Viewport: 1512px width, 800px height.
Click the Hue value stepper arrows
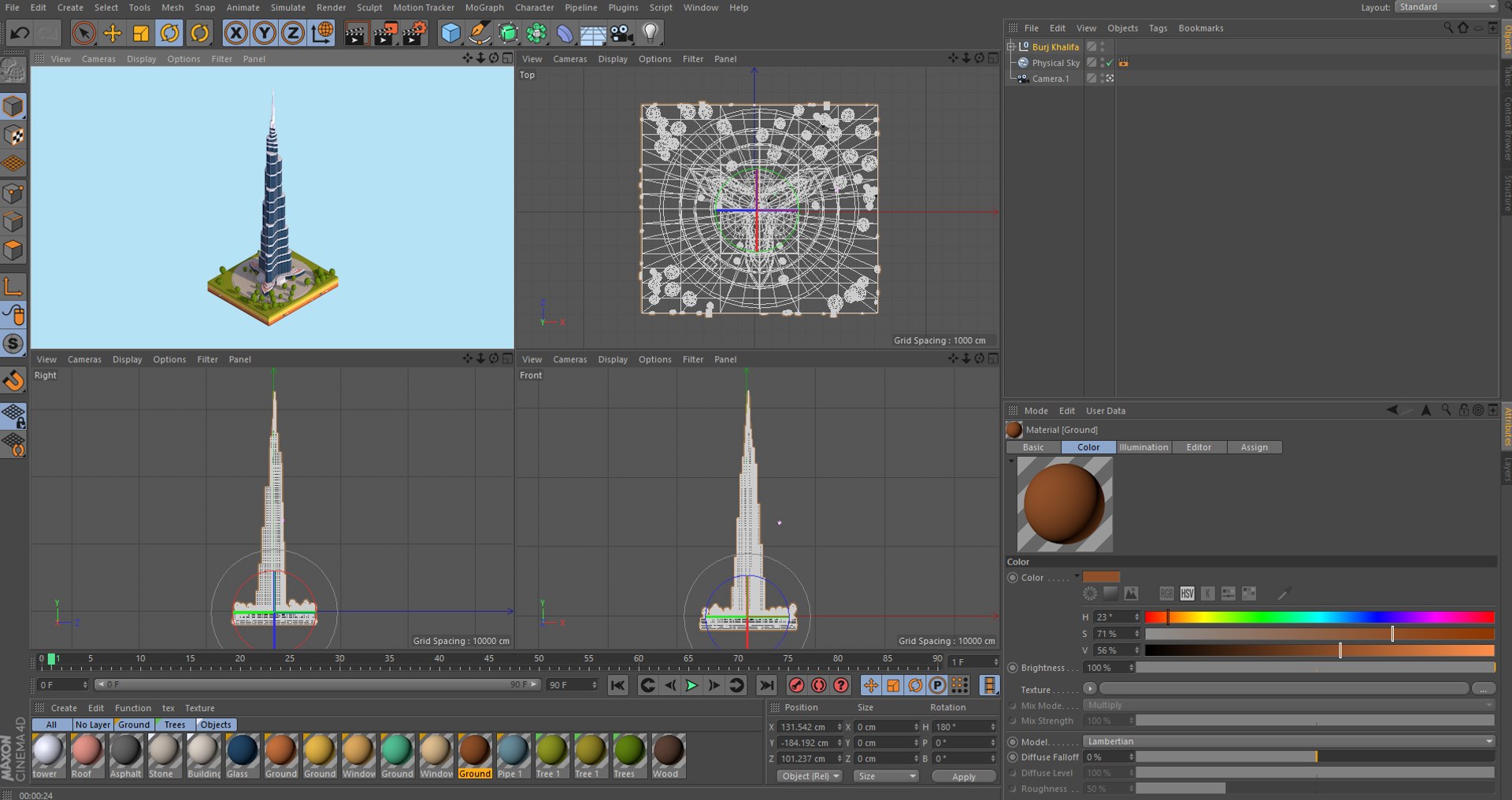tap(1136, 617)
